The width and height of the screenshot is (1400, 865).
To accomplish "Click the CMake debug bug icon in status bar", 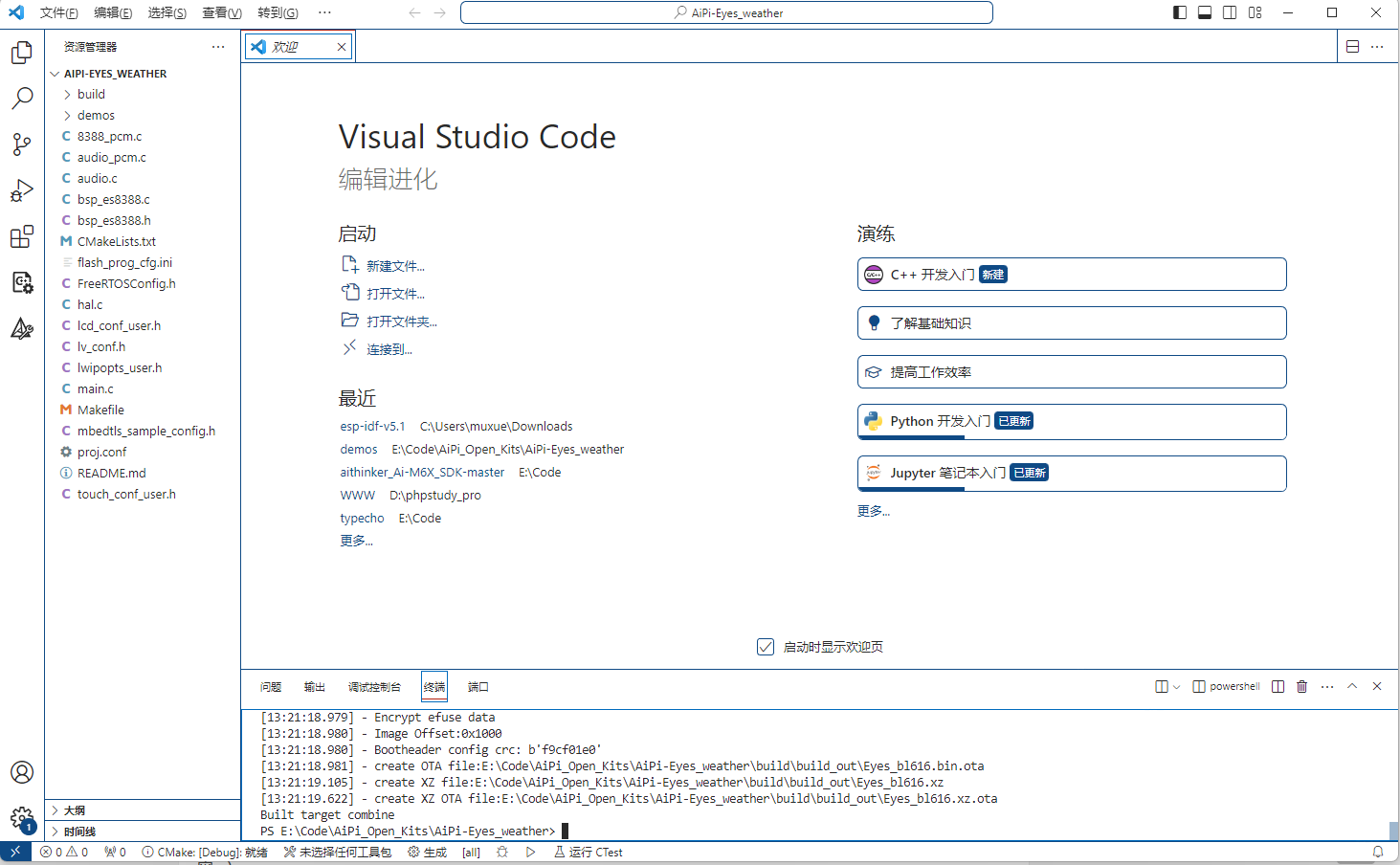I will (x=502, y=852).
